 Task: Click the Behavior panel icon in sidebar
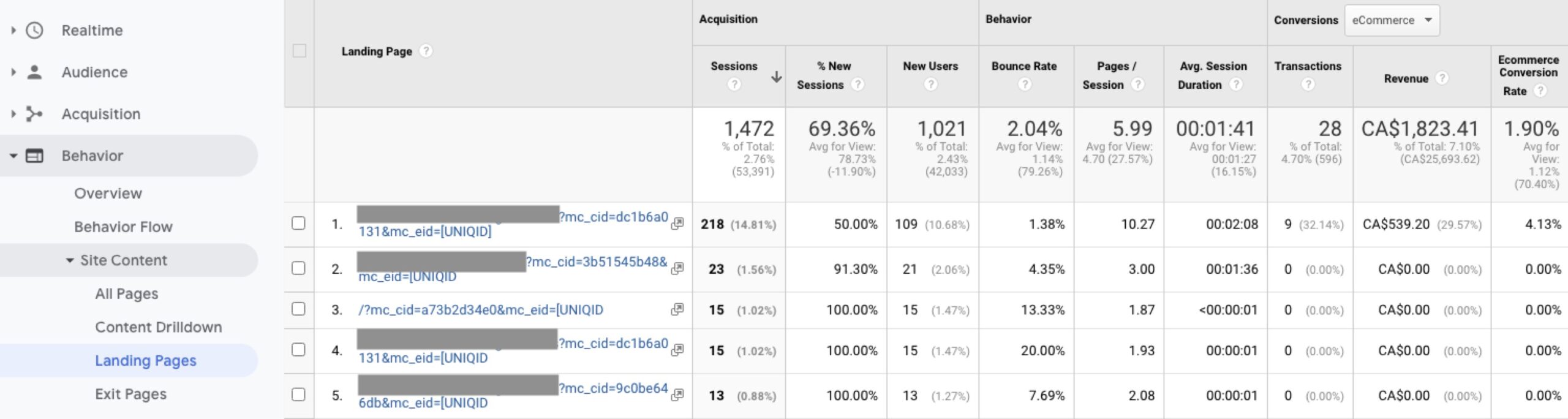(34, 156)
